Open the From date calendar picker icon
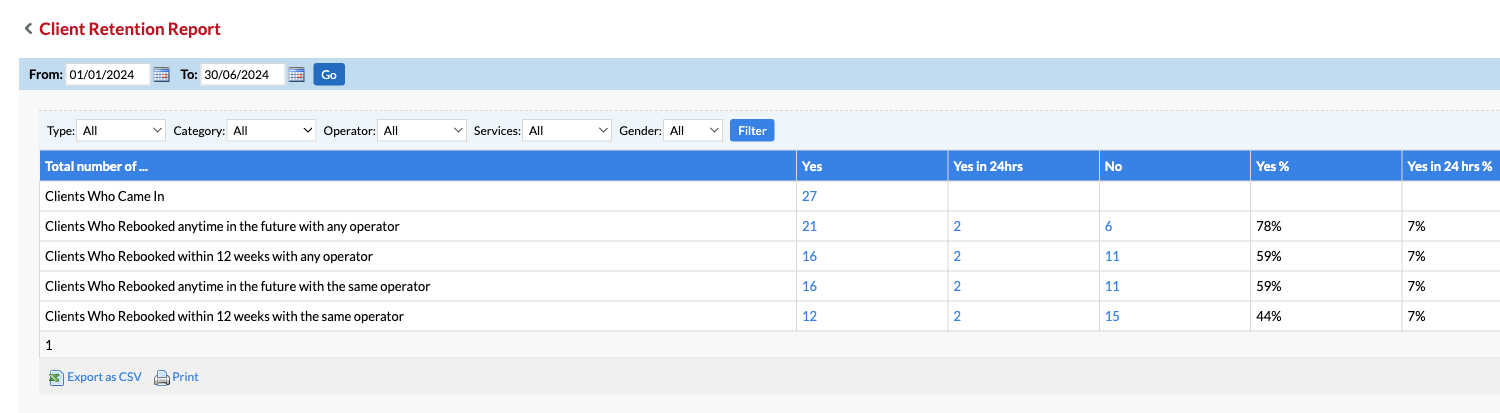This screenshot has height=413, width=1500. [x=161, y=74]
